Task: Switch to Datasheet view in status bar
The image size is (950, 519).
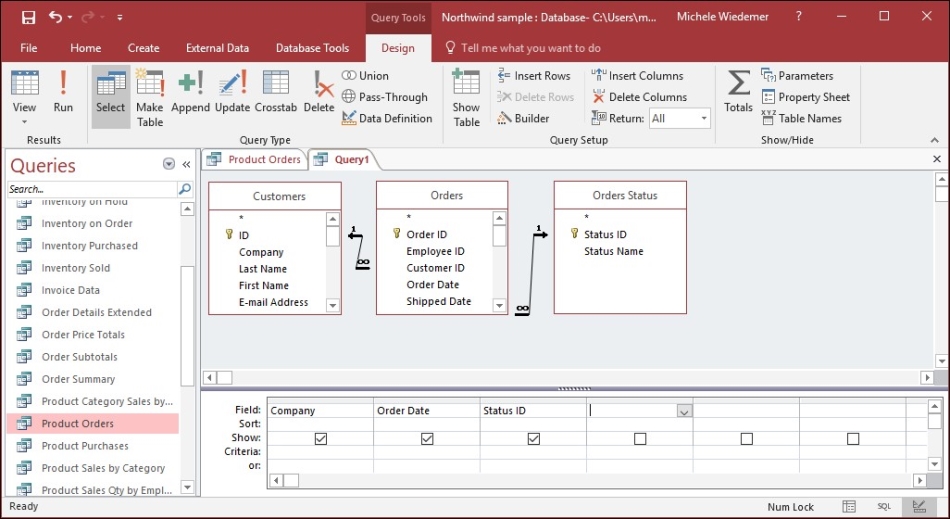Action: (849, 506)
